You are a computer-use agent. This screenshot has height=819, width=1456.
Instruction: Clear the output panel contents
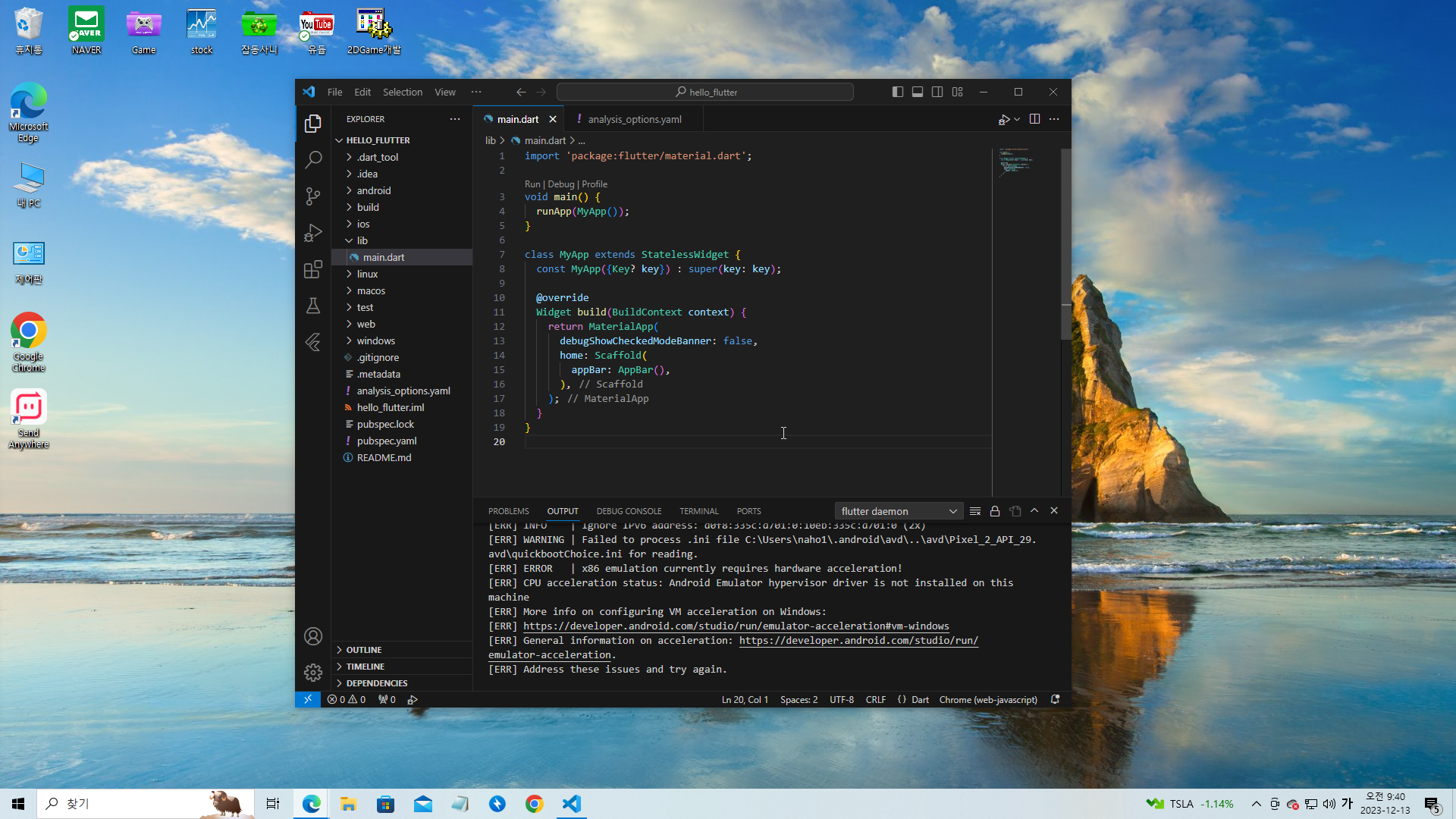[975, 511]
